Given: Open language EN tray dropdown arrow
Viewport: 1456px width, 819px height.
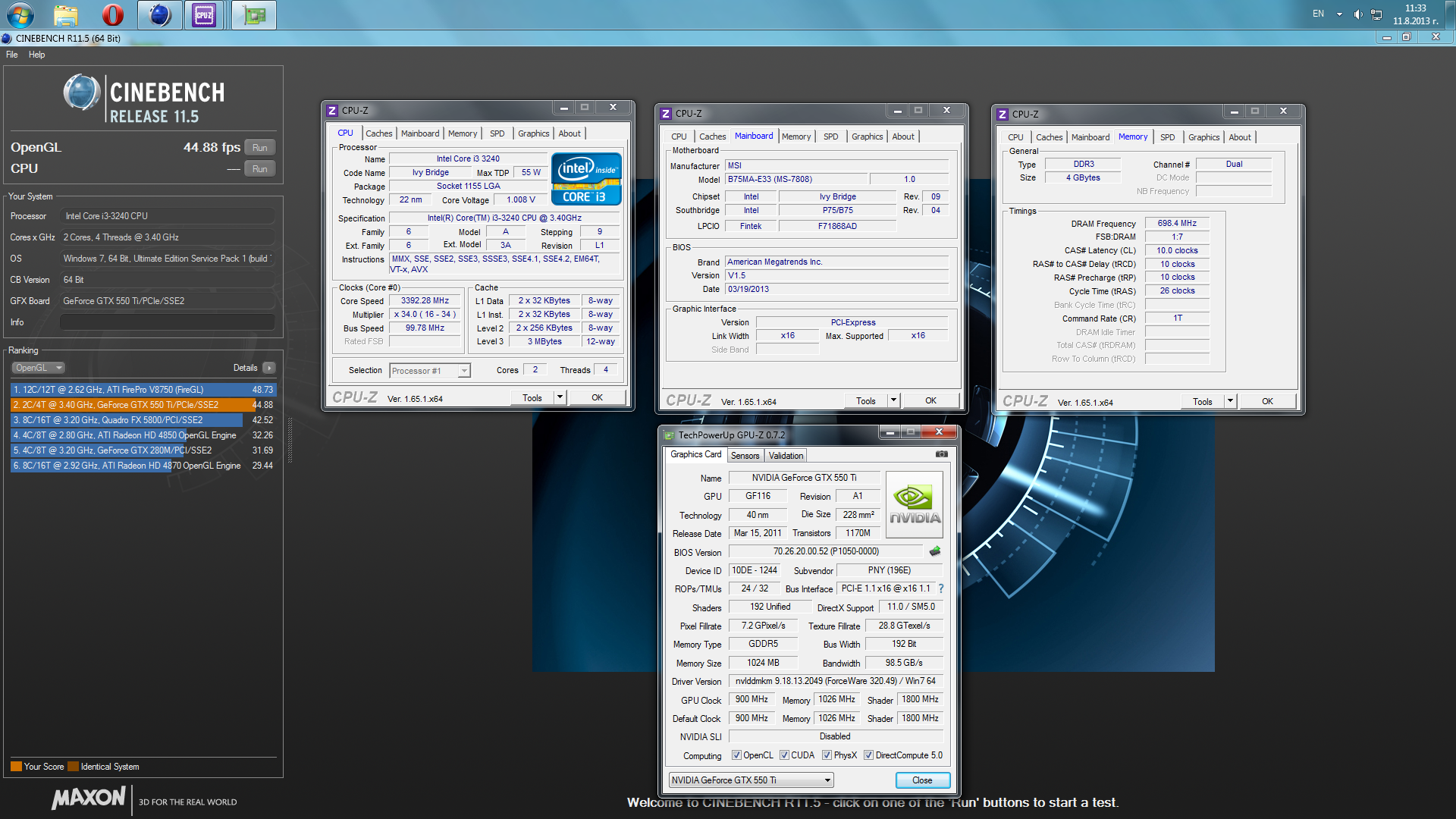Looking at the screenshot, I should [x=1339, y=14].
